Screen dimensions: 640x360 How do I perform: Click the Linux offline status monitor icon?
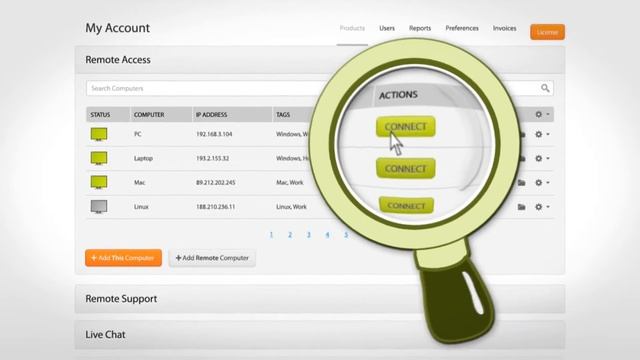click(99, 207)
